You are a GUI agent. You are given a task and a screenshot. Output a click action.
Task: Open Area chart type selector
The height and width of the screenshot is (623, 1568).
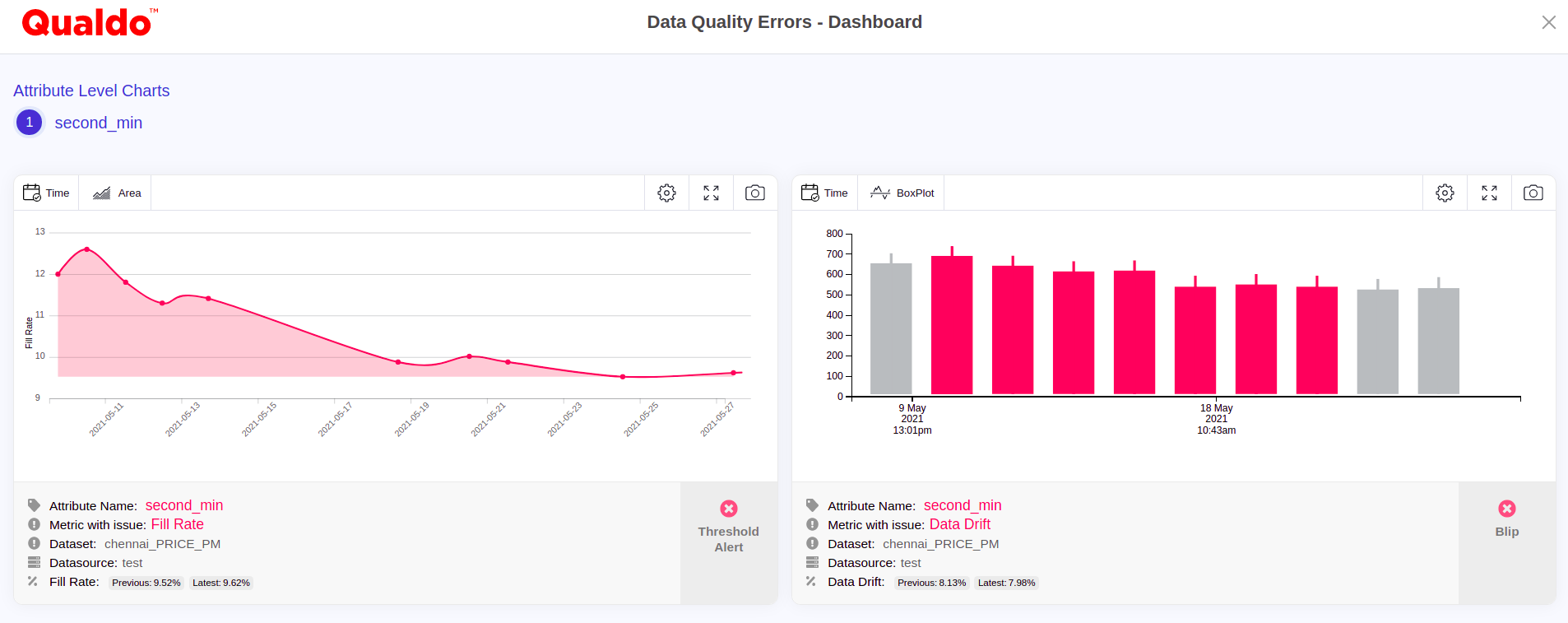(116, 193)
